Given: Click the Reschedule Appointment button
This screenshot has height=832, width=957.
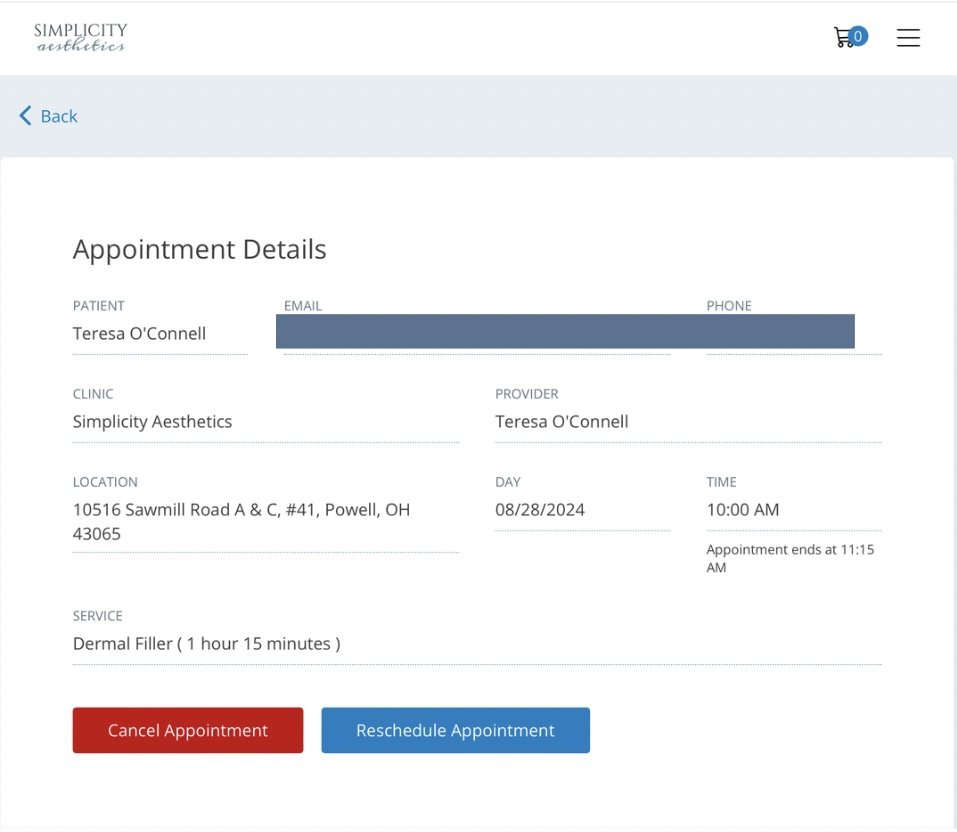Looking at the screenshot, I should (x=455, y=730).
